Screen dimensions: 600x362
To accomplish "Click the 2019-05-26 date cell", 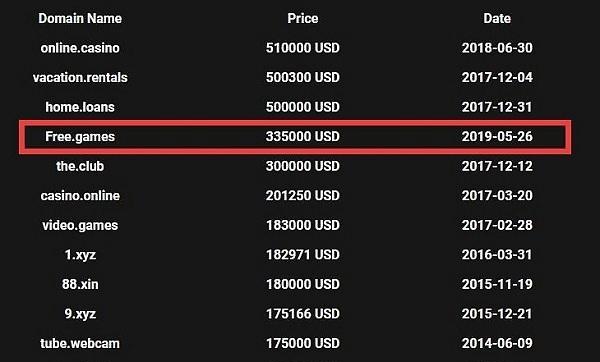I will 497,137.
